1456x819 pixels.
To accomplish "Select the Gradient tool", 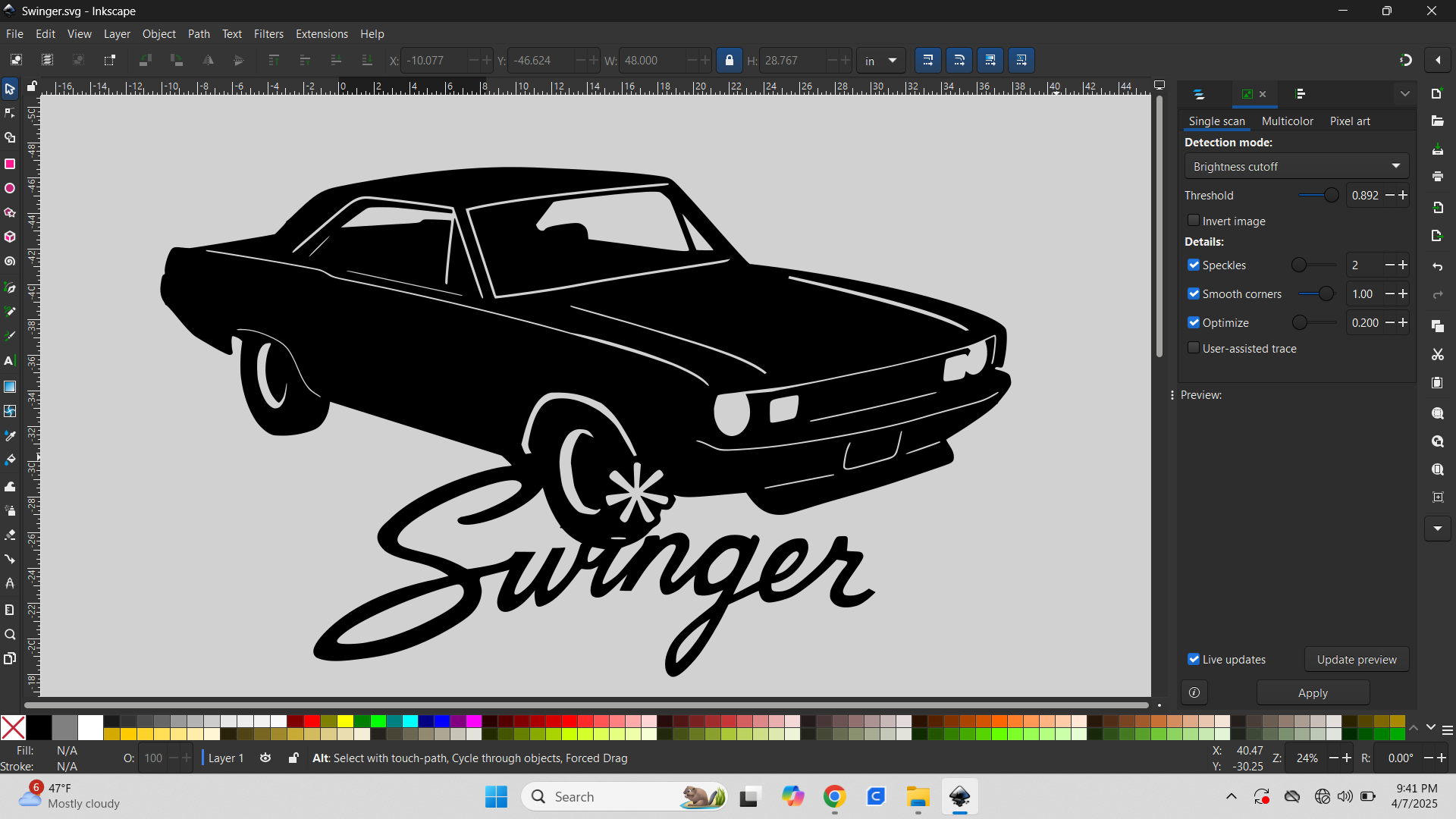I will (10, 387).
